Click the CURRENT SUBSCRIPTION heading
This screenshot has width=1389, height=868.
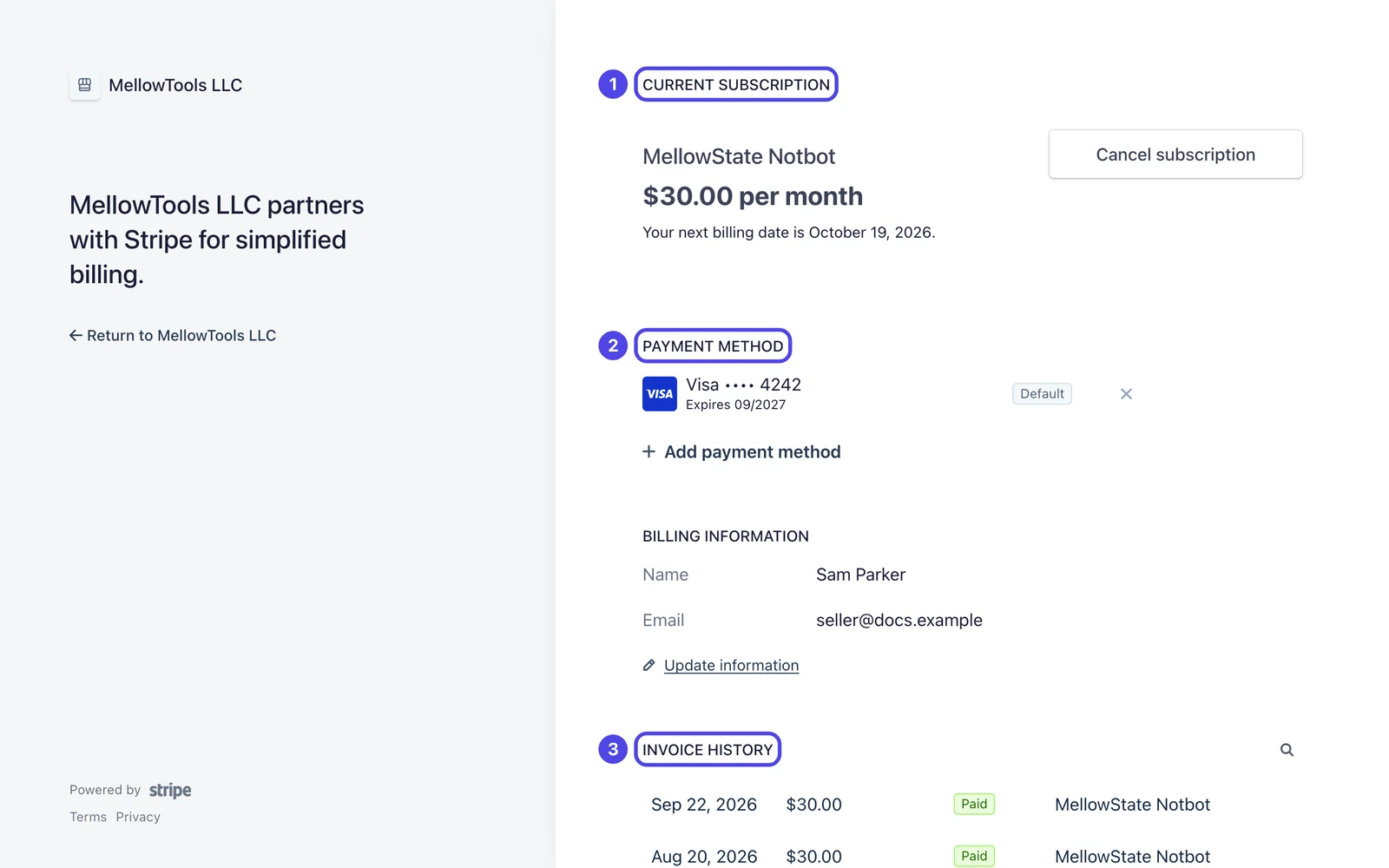(x=736, y=84)
